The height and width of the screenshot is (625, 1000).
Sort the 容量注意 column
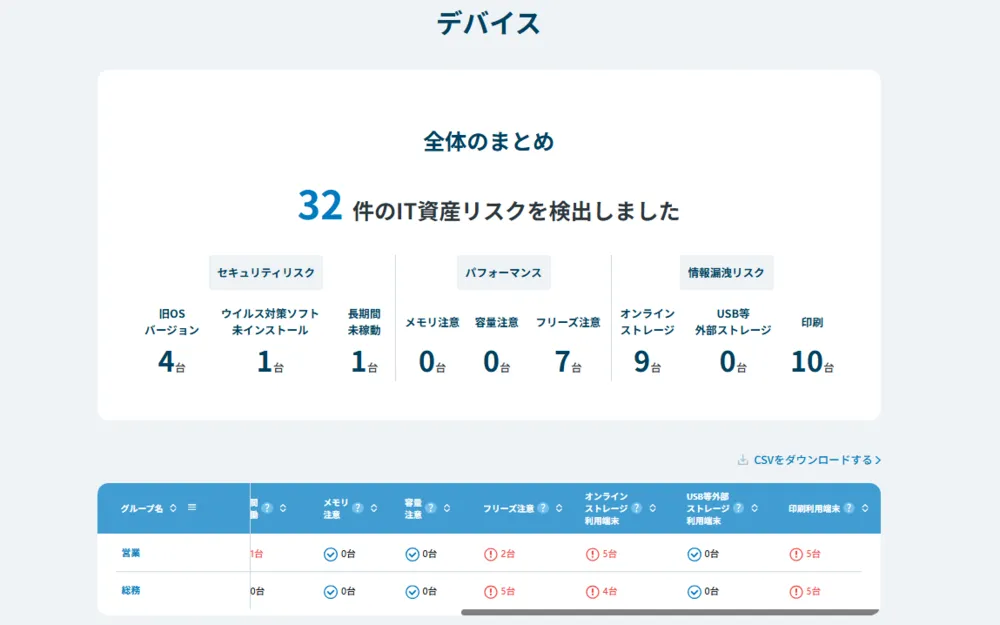[x=446, y=508]
